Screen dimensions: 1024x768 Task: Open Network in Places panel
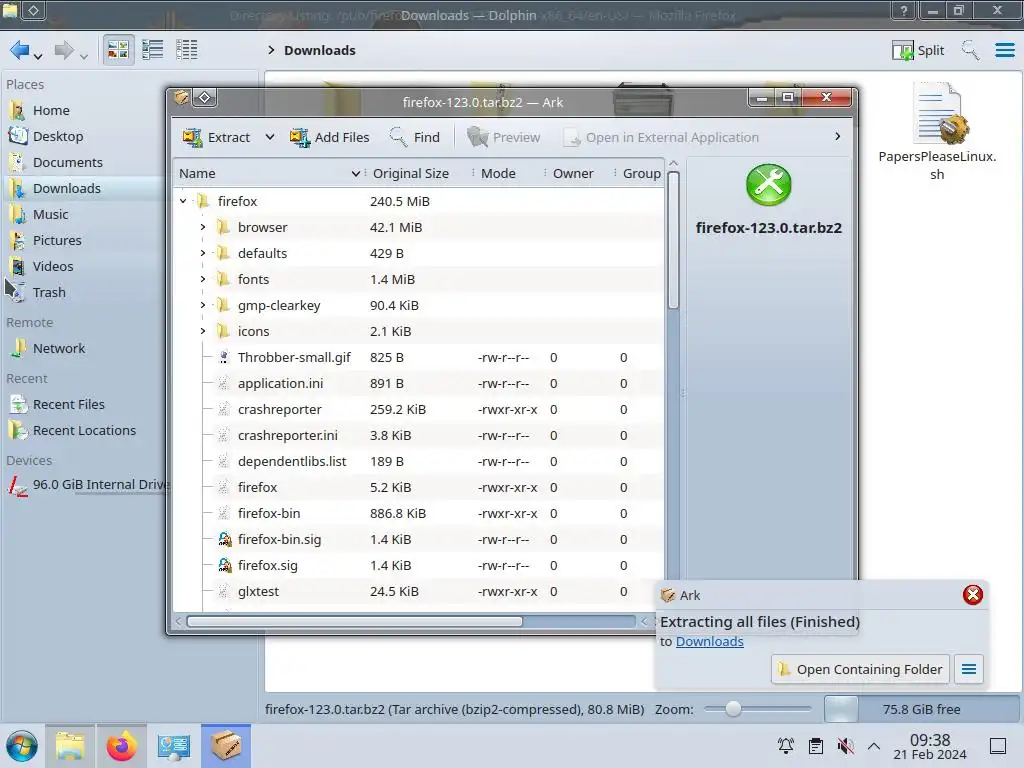pyautogui.click(x=59, y=349)
